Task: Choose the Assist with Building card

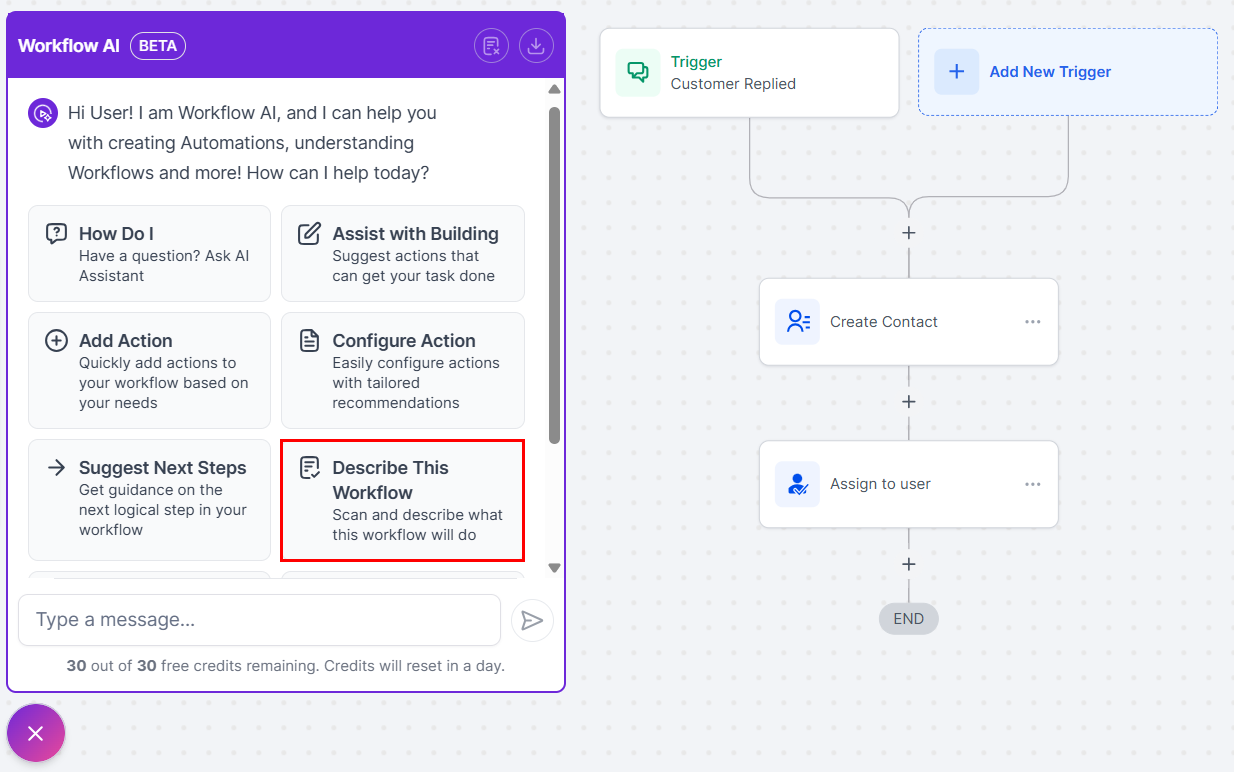Action: pyautogui.click(x=402, y=253)
